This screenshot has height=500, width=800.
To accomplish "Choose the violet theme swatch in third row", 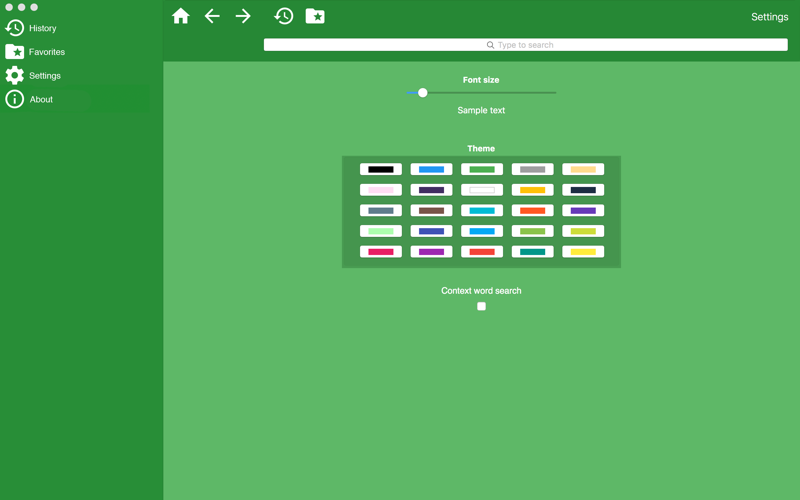I will coord(583,210).
